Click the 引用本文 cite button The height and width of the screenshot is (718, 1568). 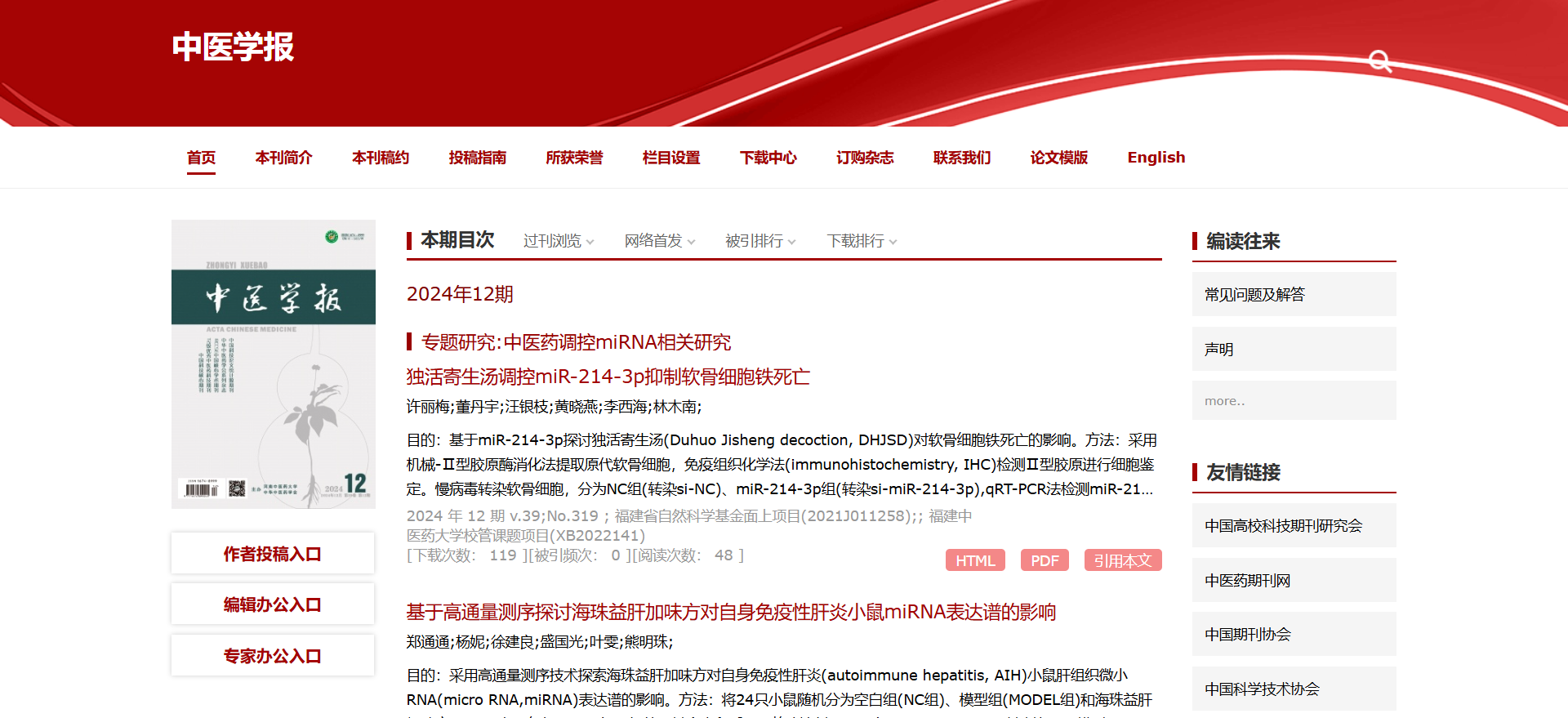pos(1122,560)
